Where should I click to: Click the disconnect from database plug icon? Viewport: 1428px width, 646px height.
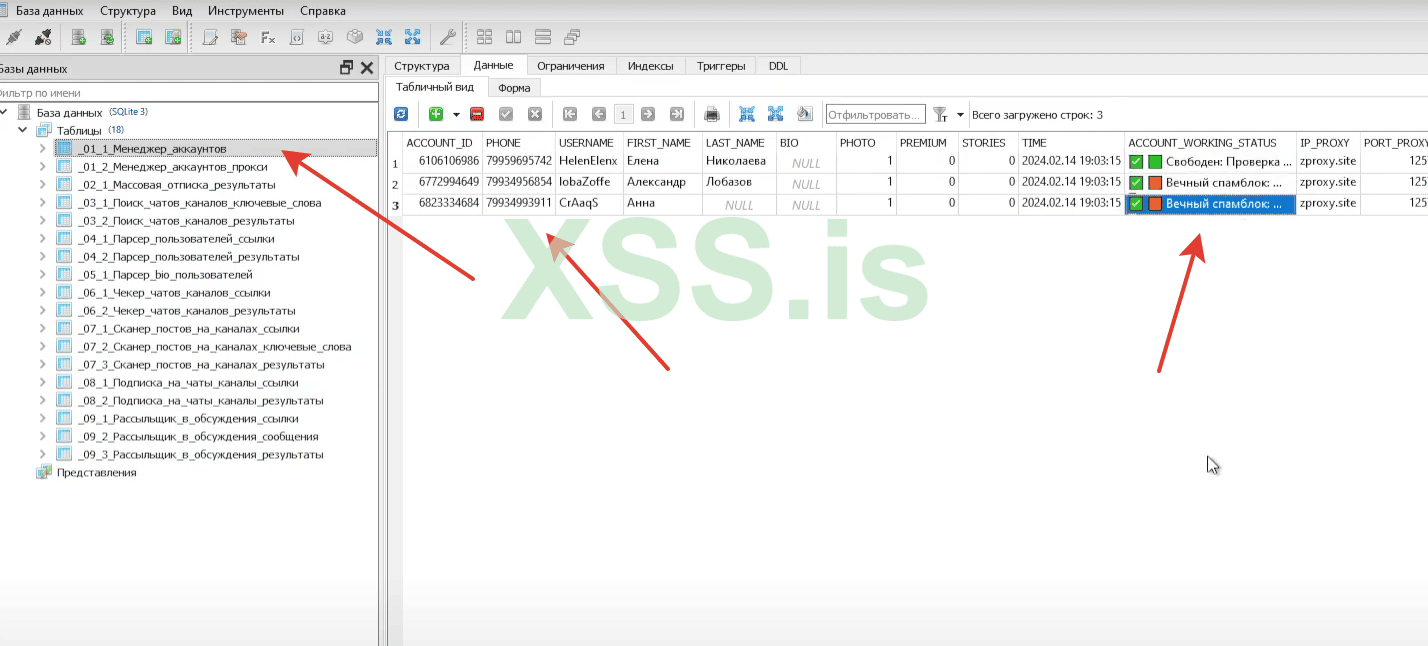pyautogui.click(x=43, y=37)
